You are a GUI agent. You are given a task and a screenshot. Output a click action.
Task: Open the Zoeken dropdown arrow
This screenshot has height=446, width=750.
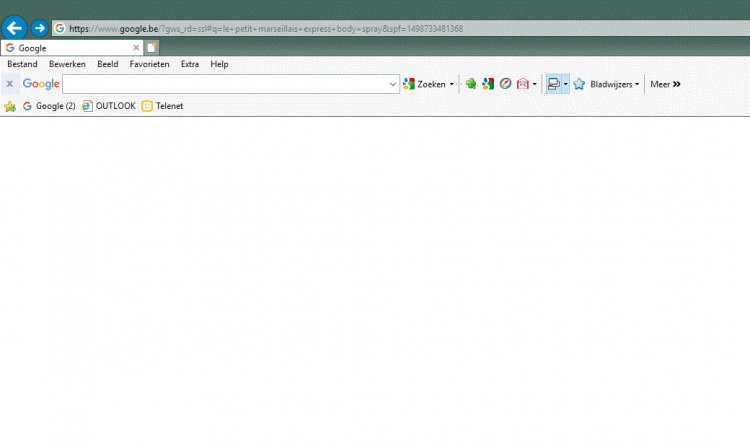click(451, 85)
